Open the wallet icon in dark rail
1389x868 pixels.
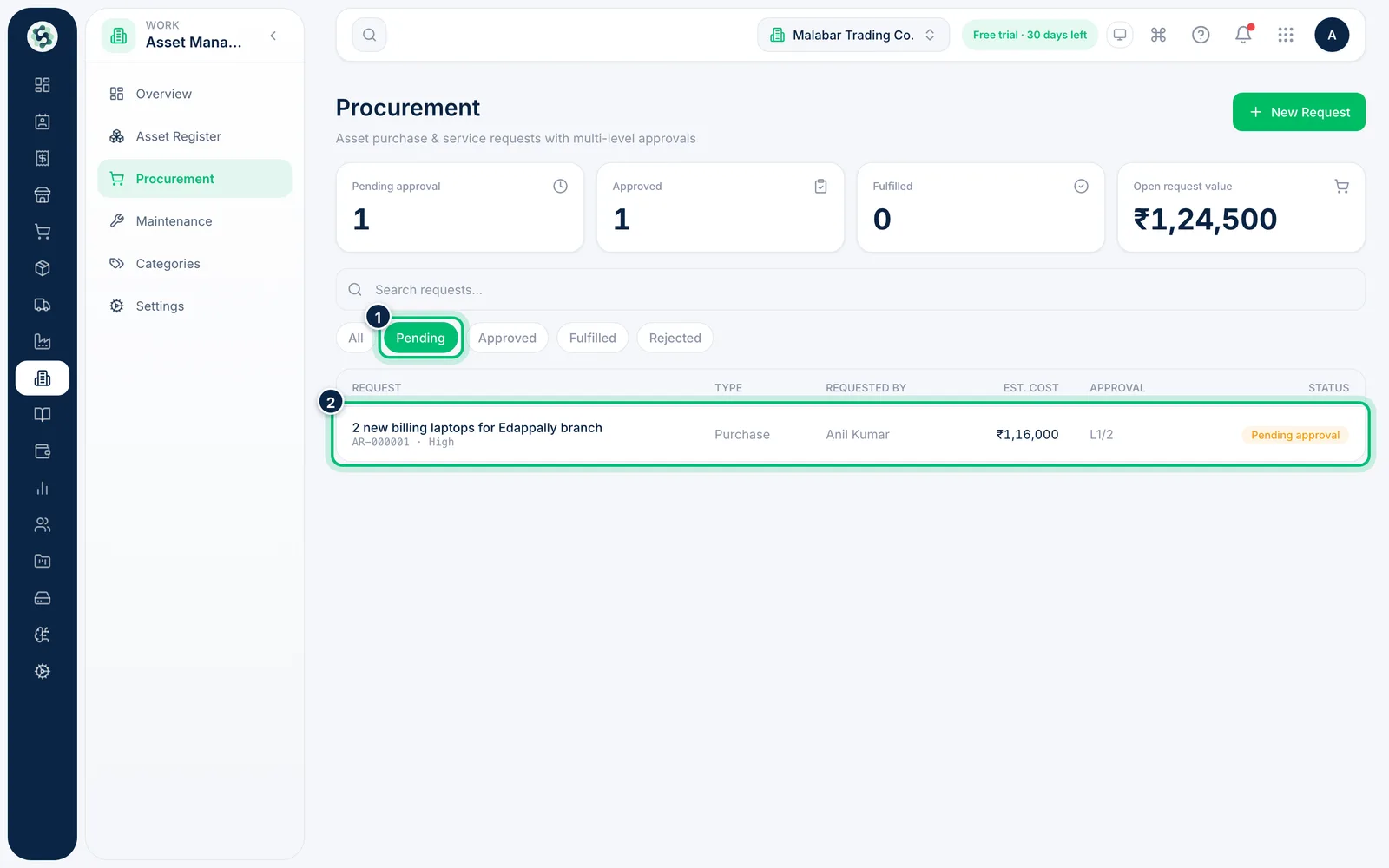click(42, 451)
